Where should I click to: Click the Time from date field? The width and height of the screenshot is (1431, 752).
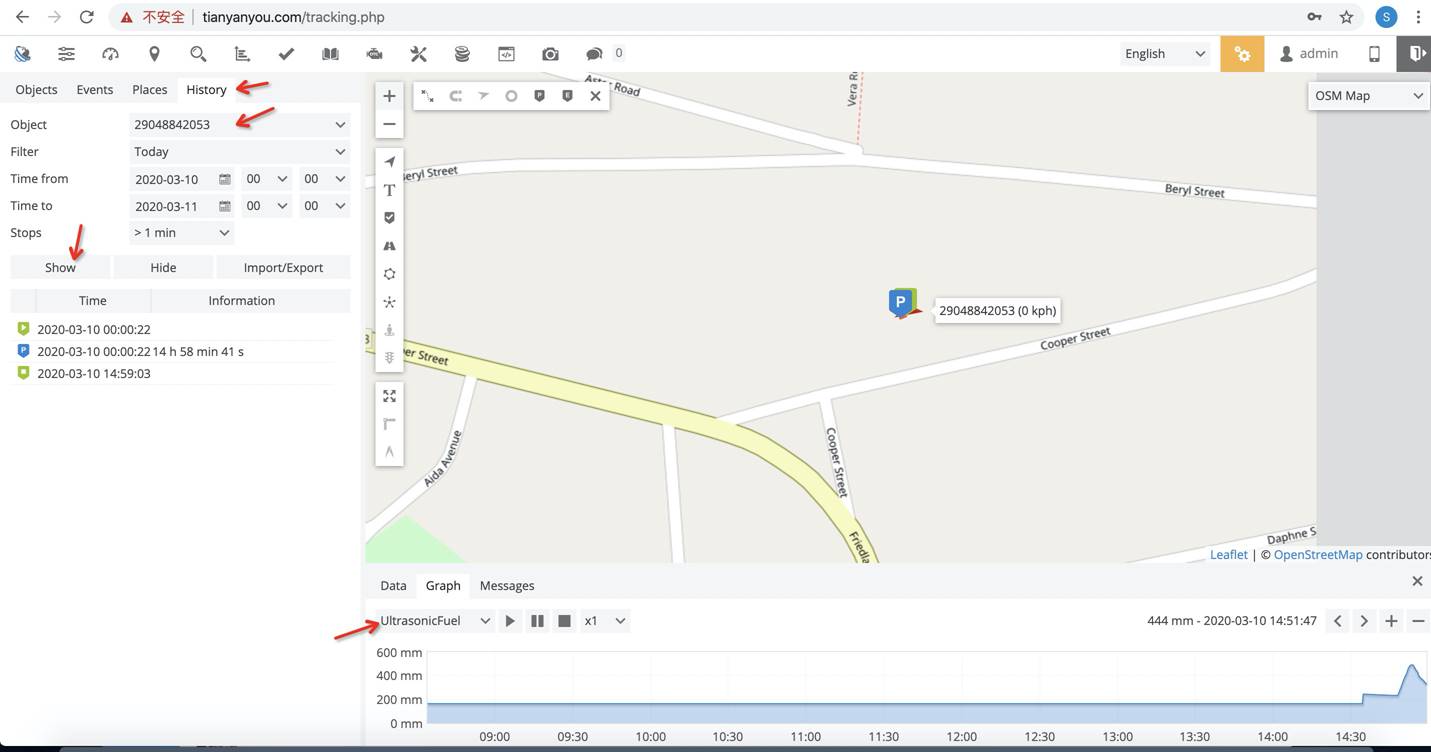pyautogui.click(x=173, y=179)
